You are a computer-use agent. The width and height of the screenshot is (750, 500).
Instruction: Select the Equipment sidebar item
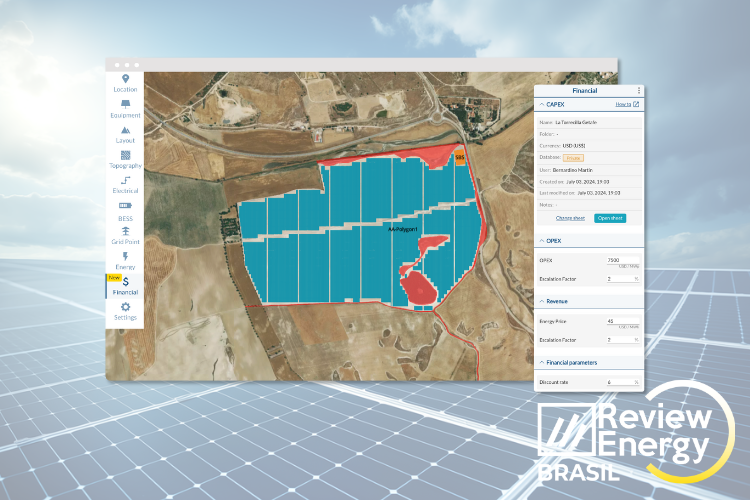coord(125,109)
